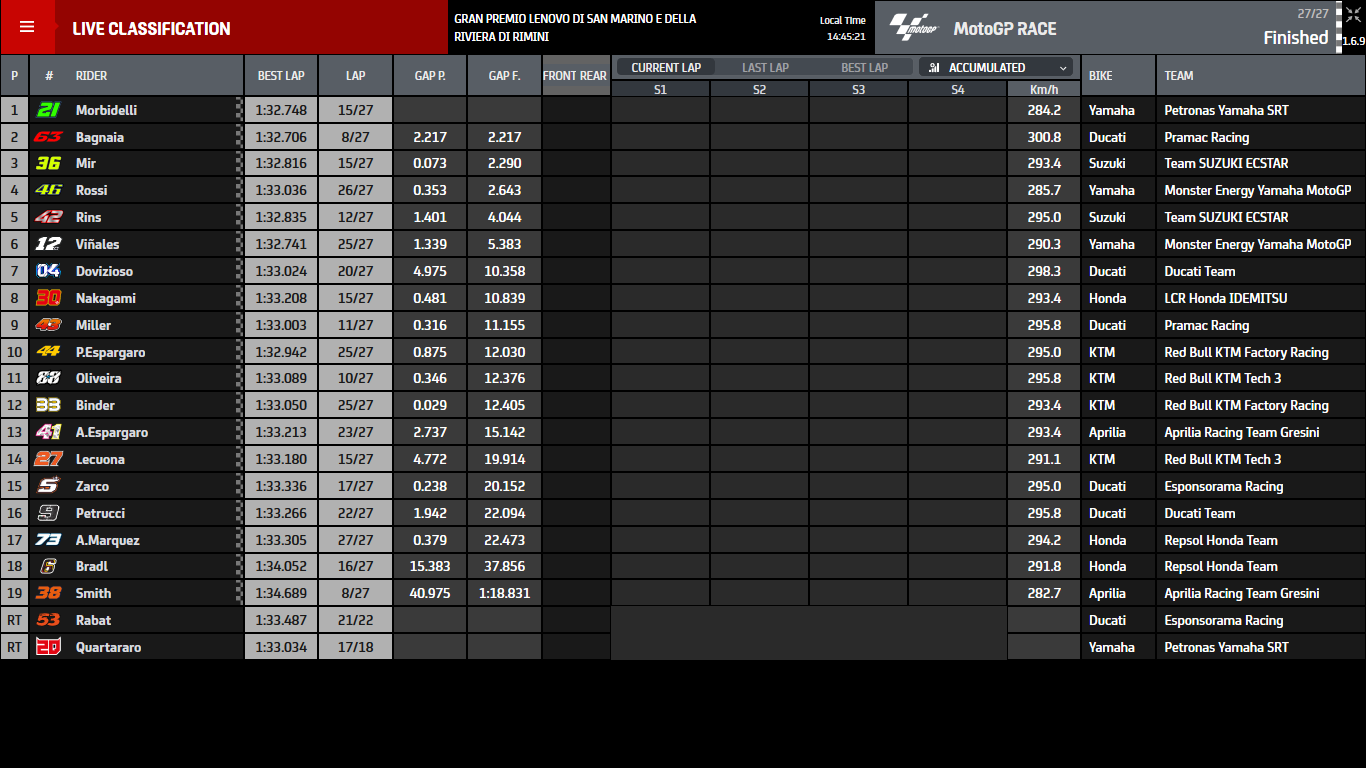Click the S2 sector header
1366x768 pixels.
click(x=759, y=89)
